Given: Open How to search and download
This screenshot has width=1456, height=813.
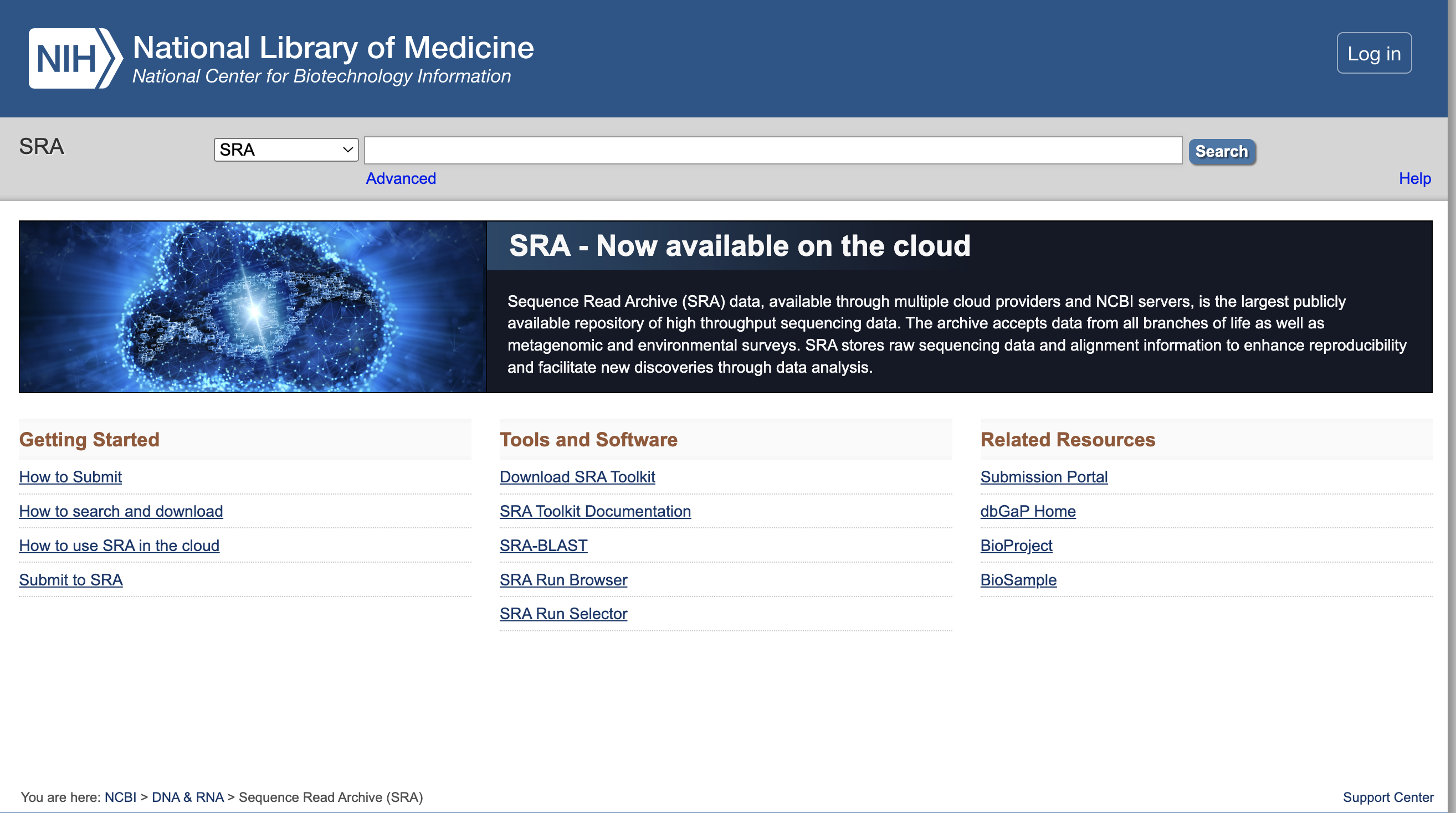Looking at the screenshot, I should pyautogui.click(x=120, y=511).
